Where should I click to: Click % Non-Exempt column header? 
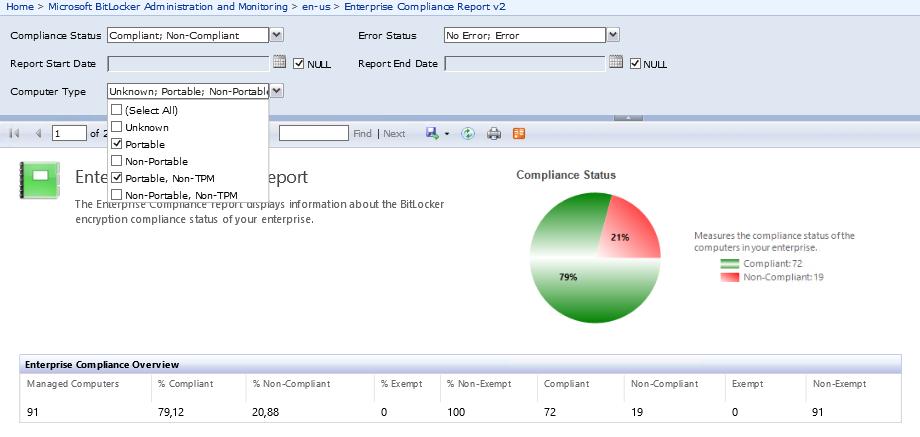479,384
